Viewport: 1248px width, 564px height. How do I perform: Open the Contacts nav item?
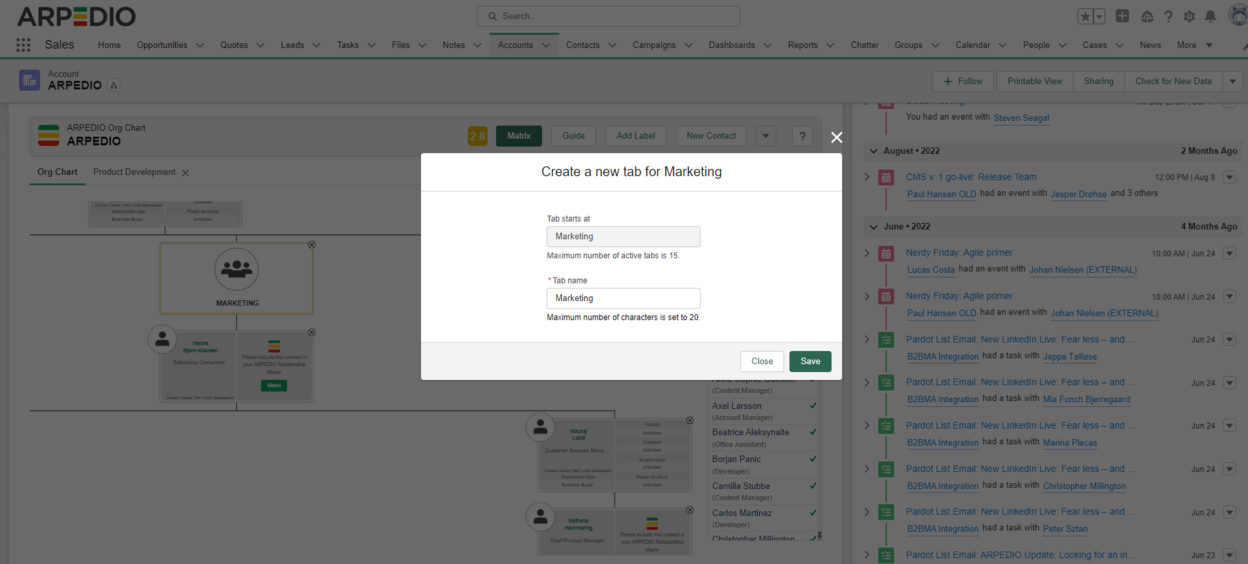click(583, 45)
